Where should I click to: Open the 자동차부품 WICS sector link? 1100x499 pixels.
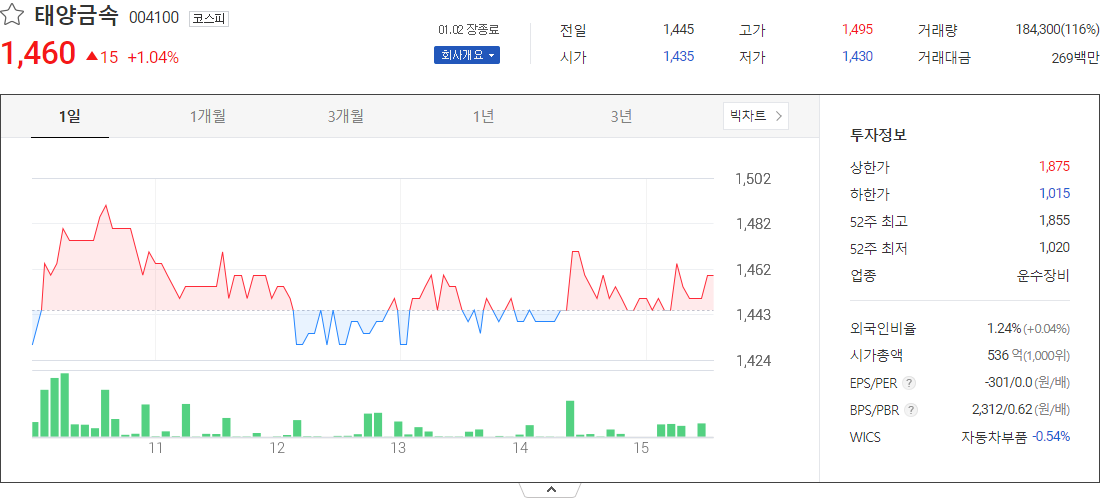point(993,437)
